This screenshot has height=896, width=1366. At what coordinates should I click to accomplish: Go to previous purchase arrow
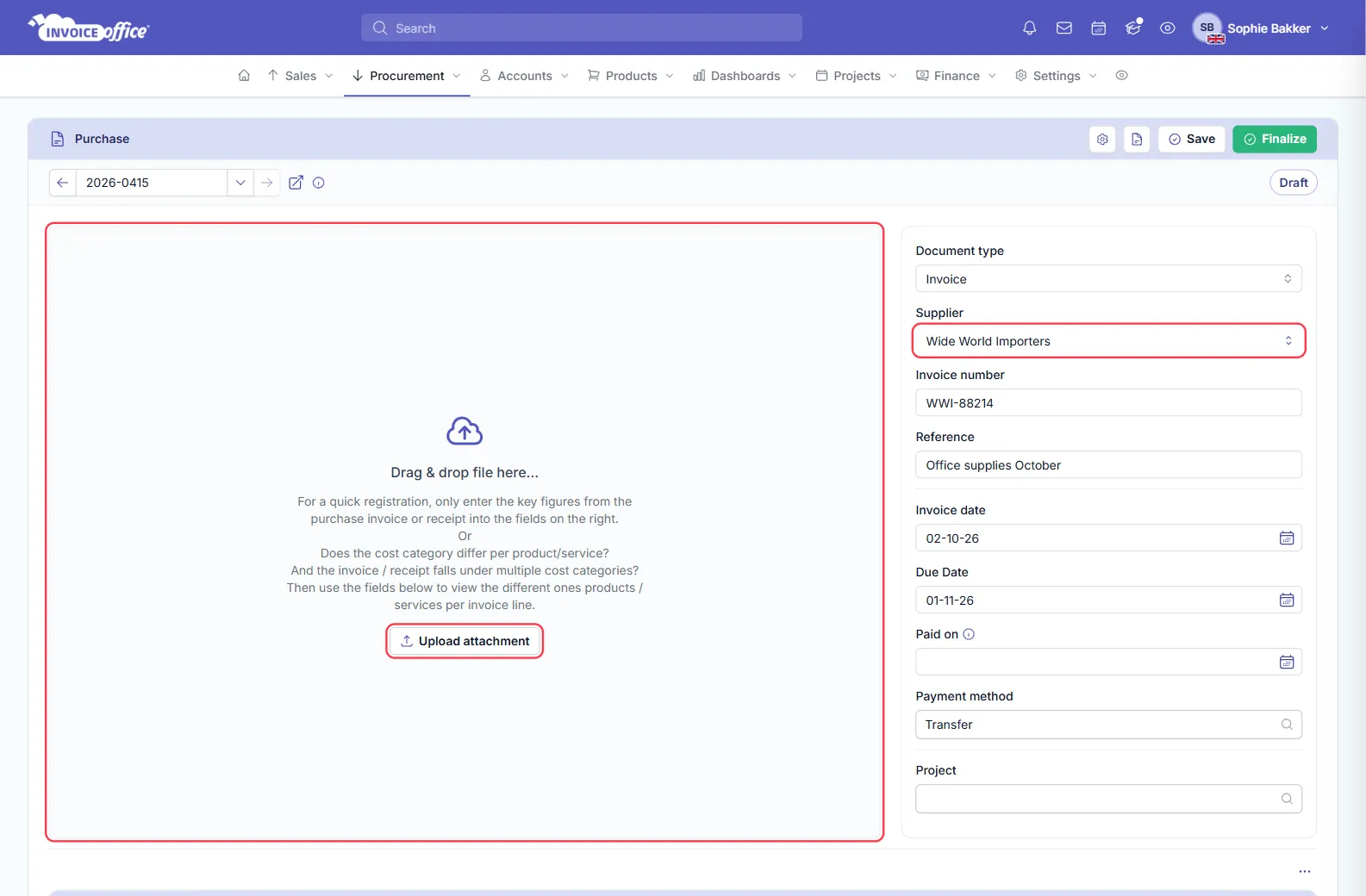tap(63, 183)
